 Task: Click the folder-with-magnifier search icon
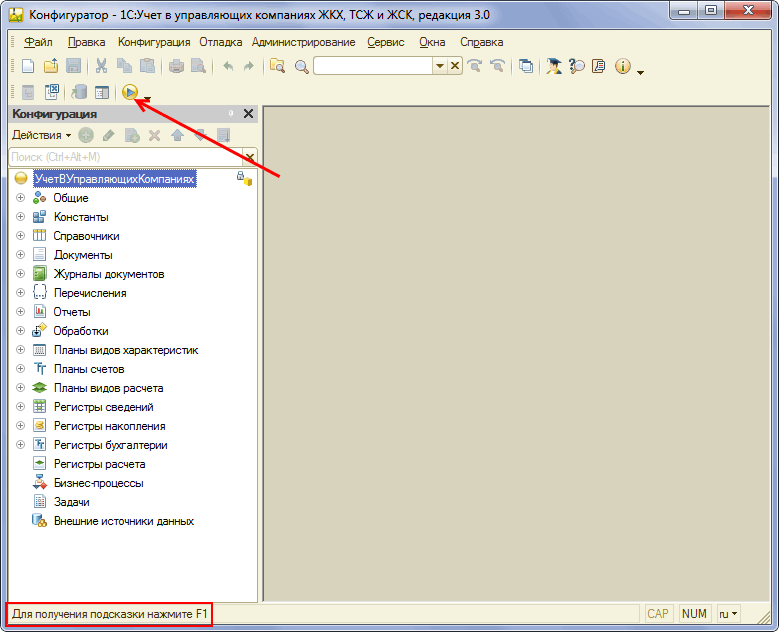pos(277,66)
